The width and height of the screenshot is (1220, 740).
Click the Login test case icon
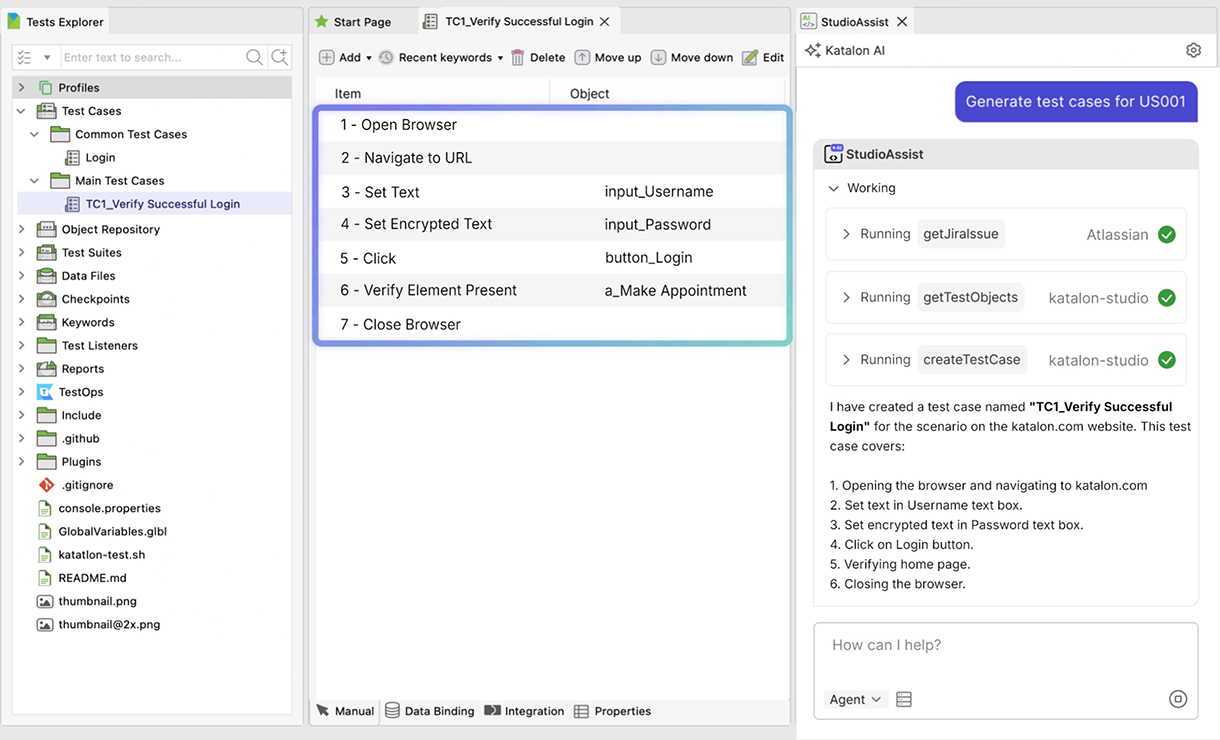tap(72, 158)
